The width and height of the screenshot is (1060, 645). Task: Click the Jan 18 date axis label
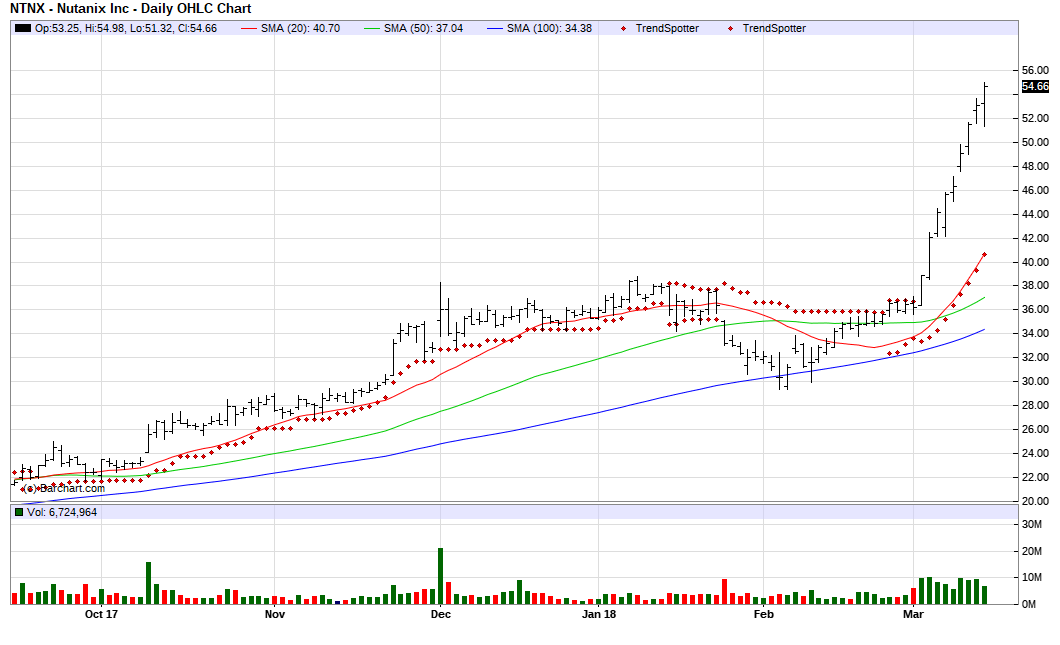point(599,614)
